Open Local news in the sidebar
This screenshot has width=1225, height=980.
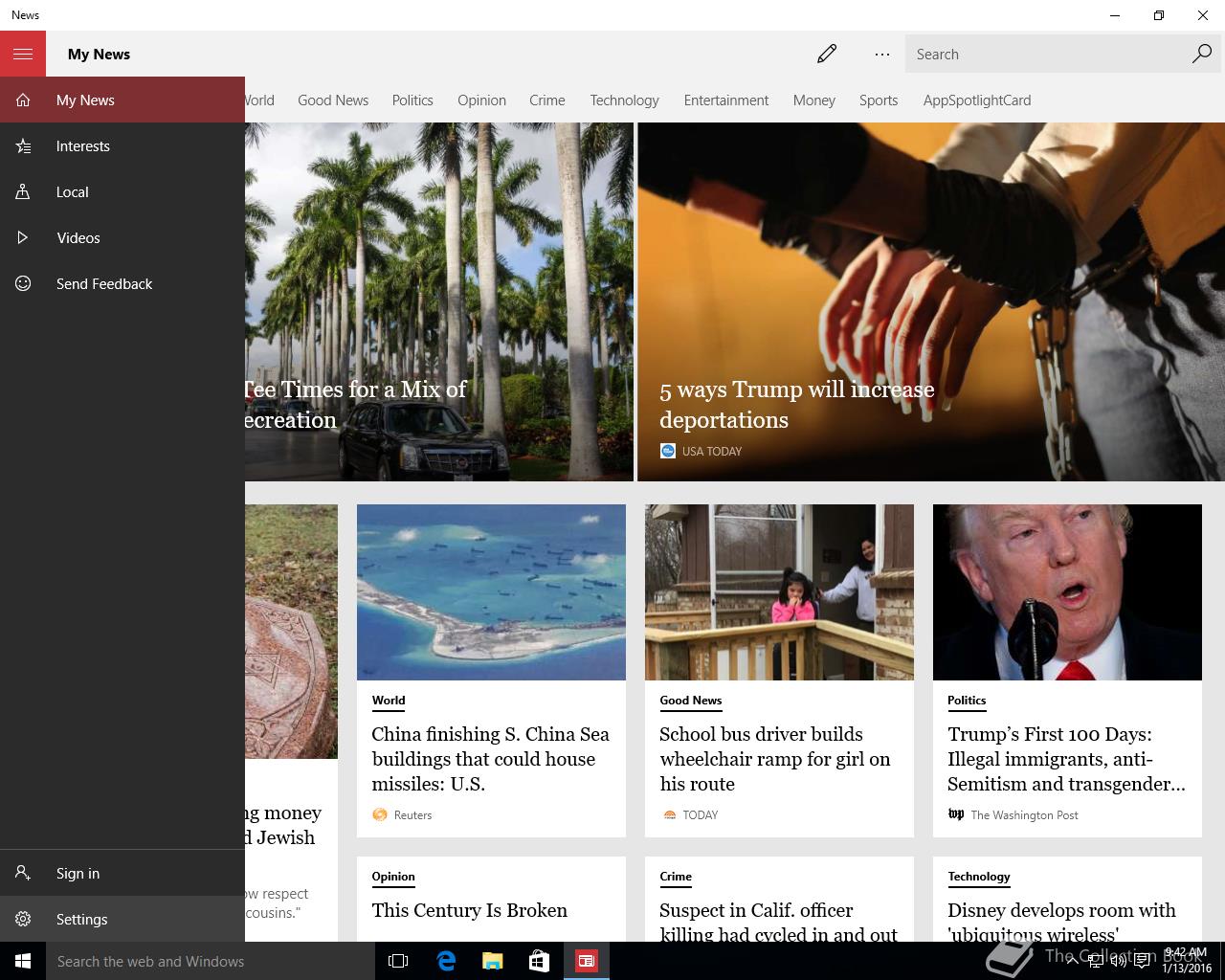point(122,191)
